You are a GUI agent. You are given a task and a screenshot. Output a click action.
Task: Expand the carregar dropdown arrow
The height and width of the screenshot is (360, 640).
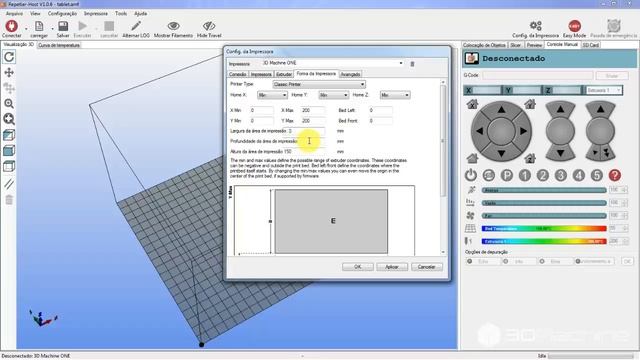(52, 29)
